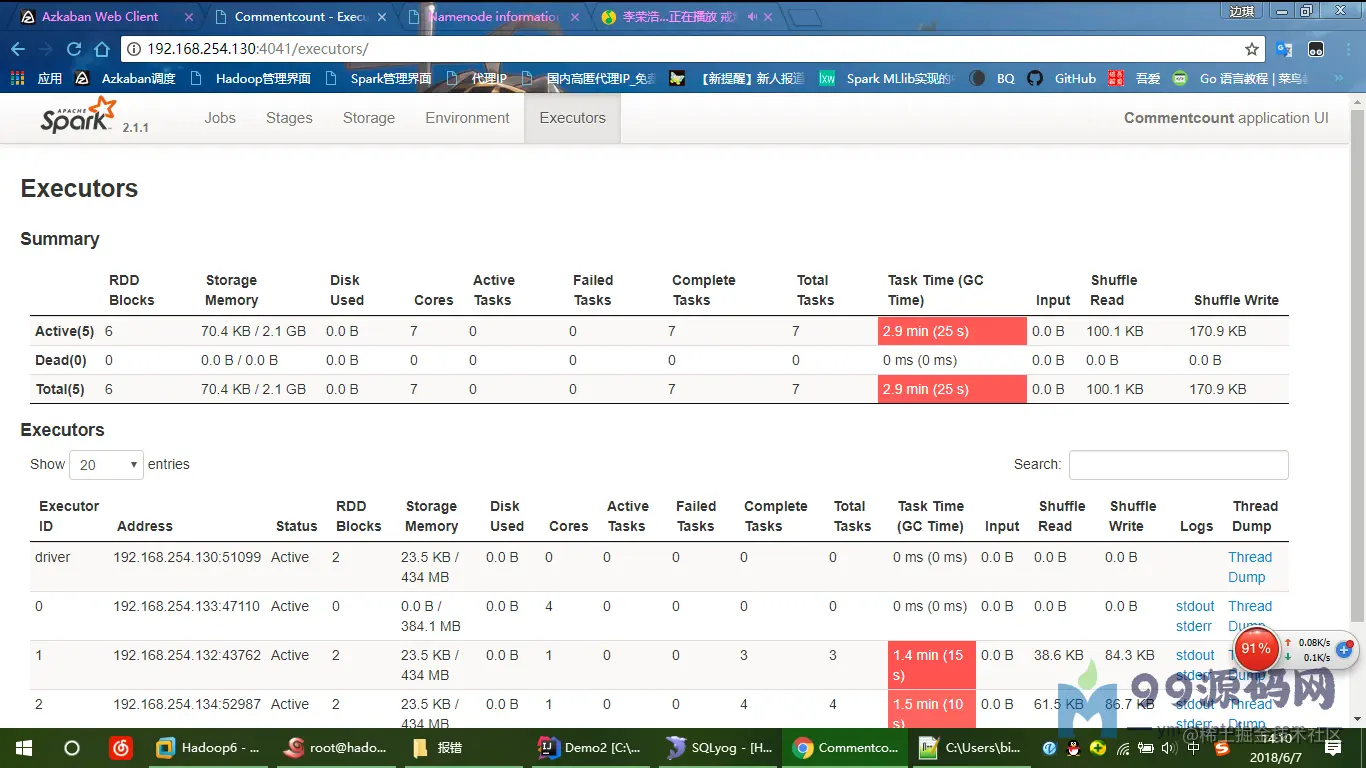
Task: Sort executors by Task Time column
Action: (931, 516)
